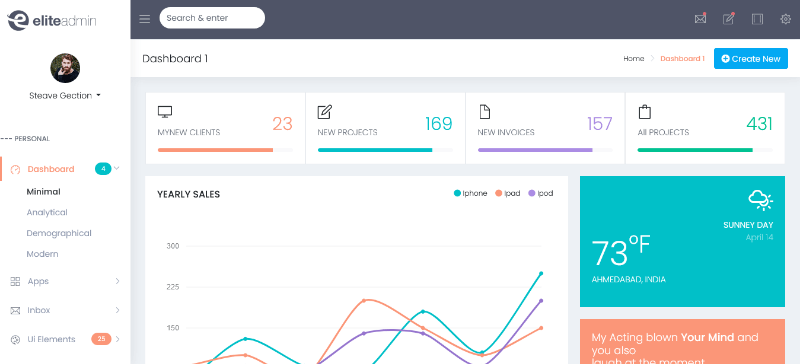The height and width of the screenshot is (364, 800).
Task: Click the SUNNEY DAY label
Action: (748, 225)
